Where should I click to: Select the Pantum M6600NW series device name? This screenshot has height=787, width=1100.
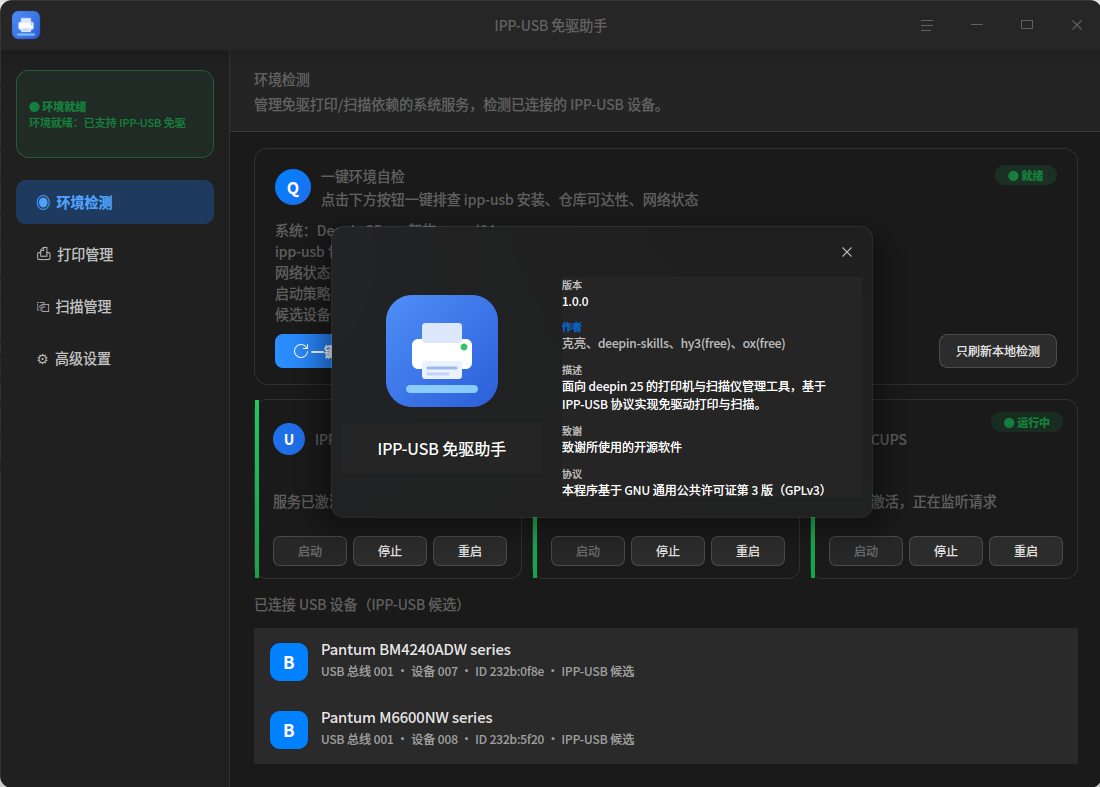pyautogui.click(x=407, y=718)
